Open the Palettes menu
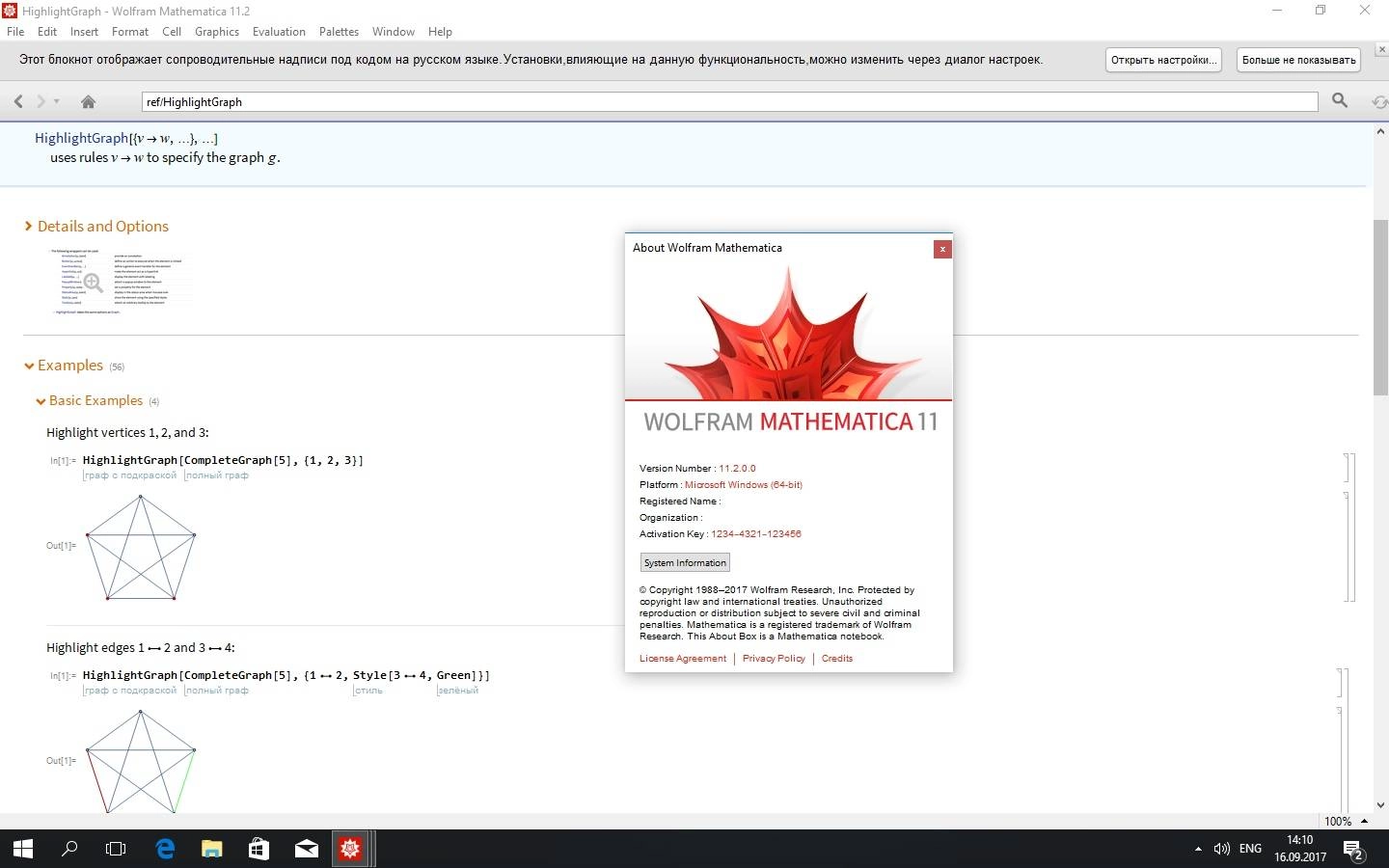1389x868 pixels. coord(339,31)
